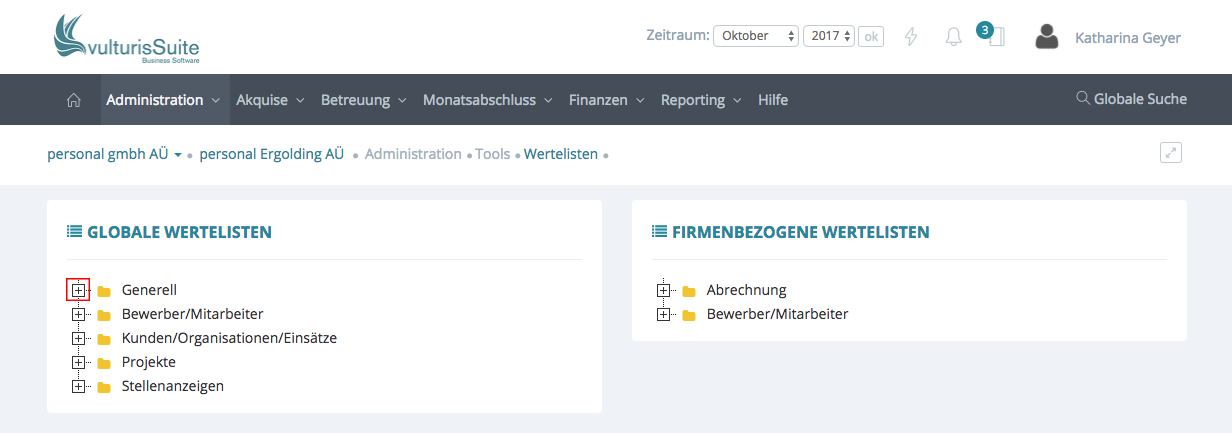Open the year dropdown showing 2017
The height and width of the screenshot is (433, 1232).
click(x=829, y=36)
